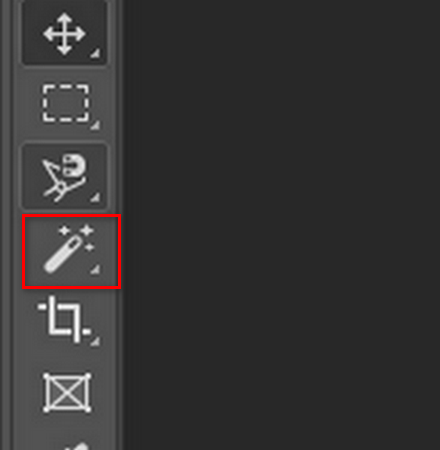The image size is (440, 450).
Task: Click the crossed-box frame icon
Action: 67,393
